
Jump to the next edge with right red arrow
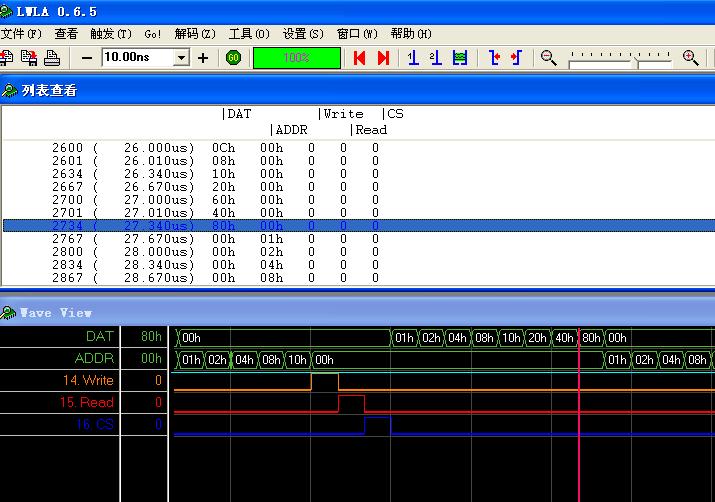[383, 58]
